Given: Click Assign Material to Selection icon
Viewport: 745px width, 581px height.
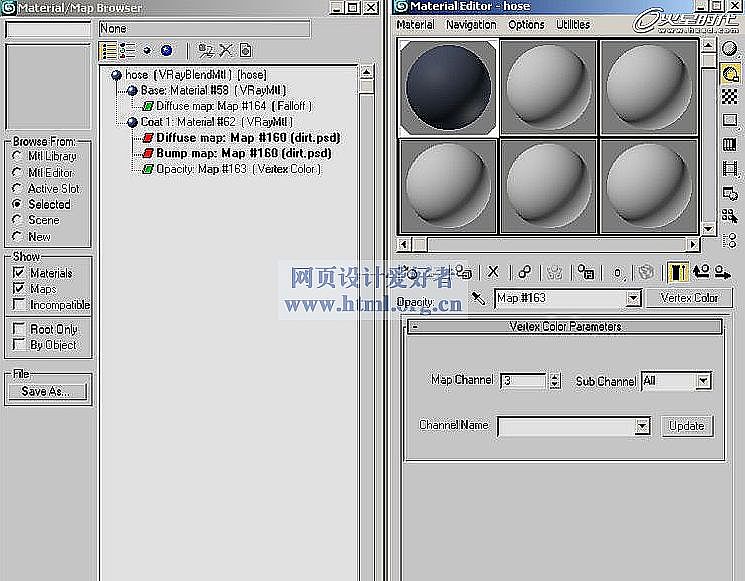Looking at the screenshot, I should click(x=464, y=273).
